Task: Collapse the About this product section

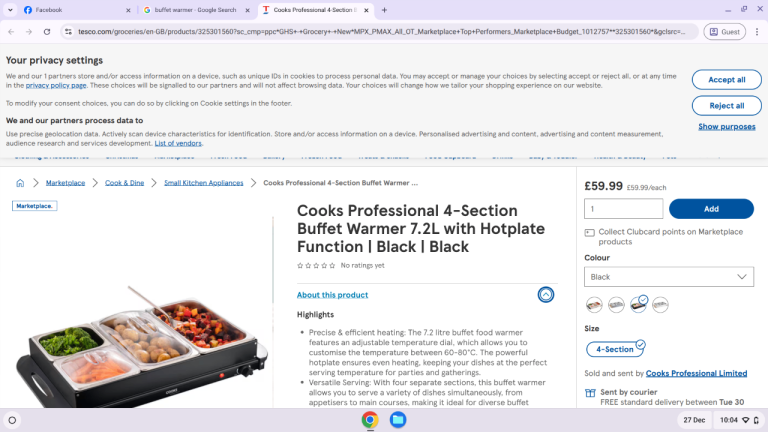Action: (546, 294)
